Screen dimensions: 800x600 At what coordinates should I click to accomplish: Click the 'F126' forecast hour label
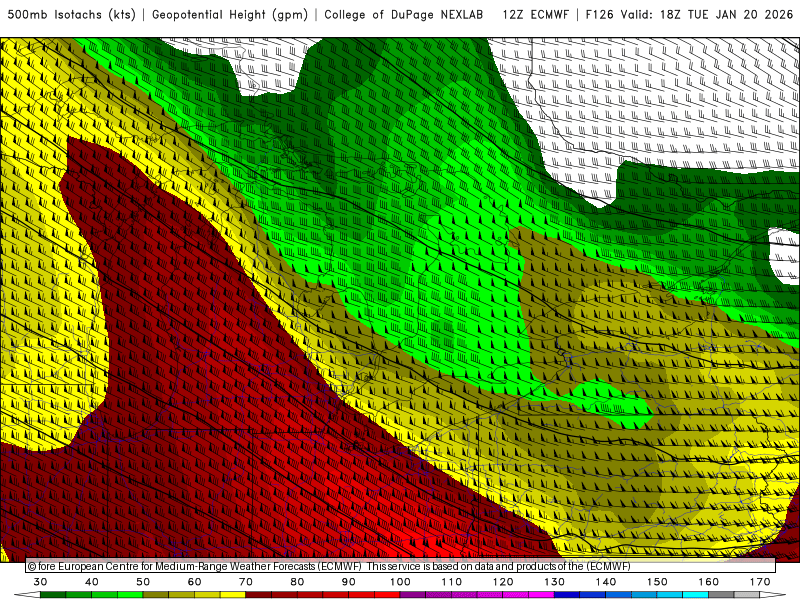[x=599, y=14]
